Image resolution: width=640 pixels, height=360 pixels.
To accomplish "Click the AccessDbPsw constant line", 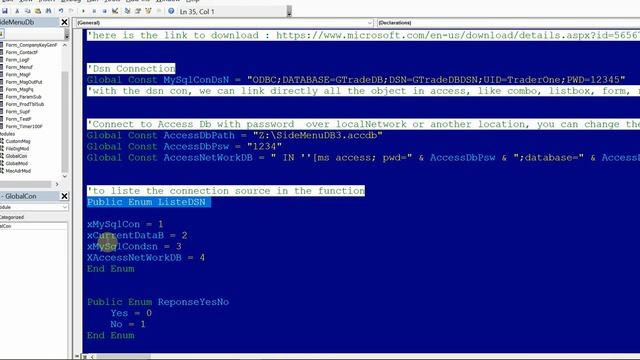I will 184,147.
